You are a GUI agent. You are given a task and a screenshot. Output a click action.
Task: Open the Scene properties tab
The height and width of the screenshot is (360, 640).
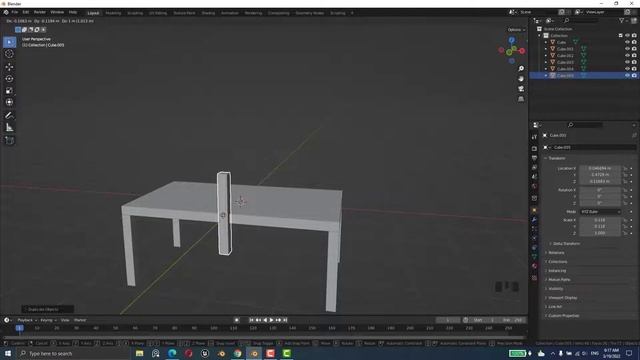pos(534,176)
